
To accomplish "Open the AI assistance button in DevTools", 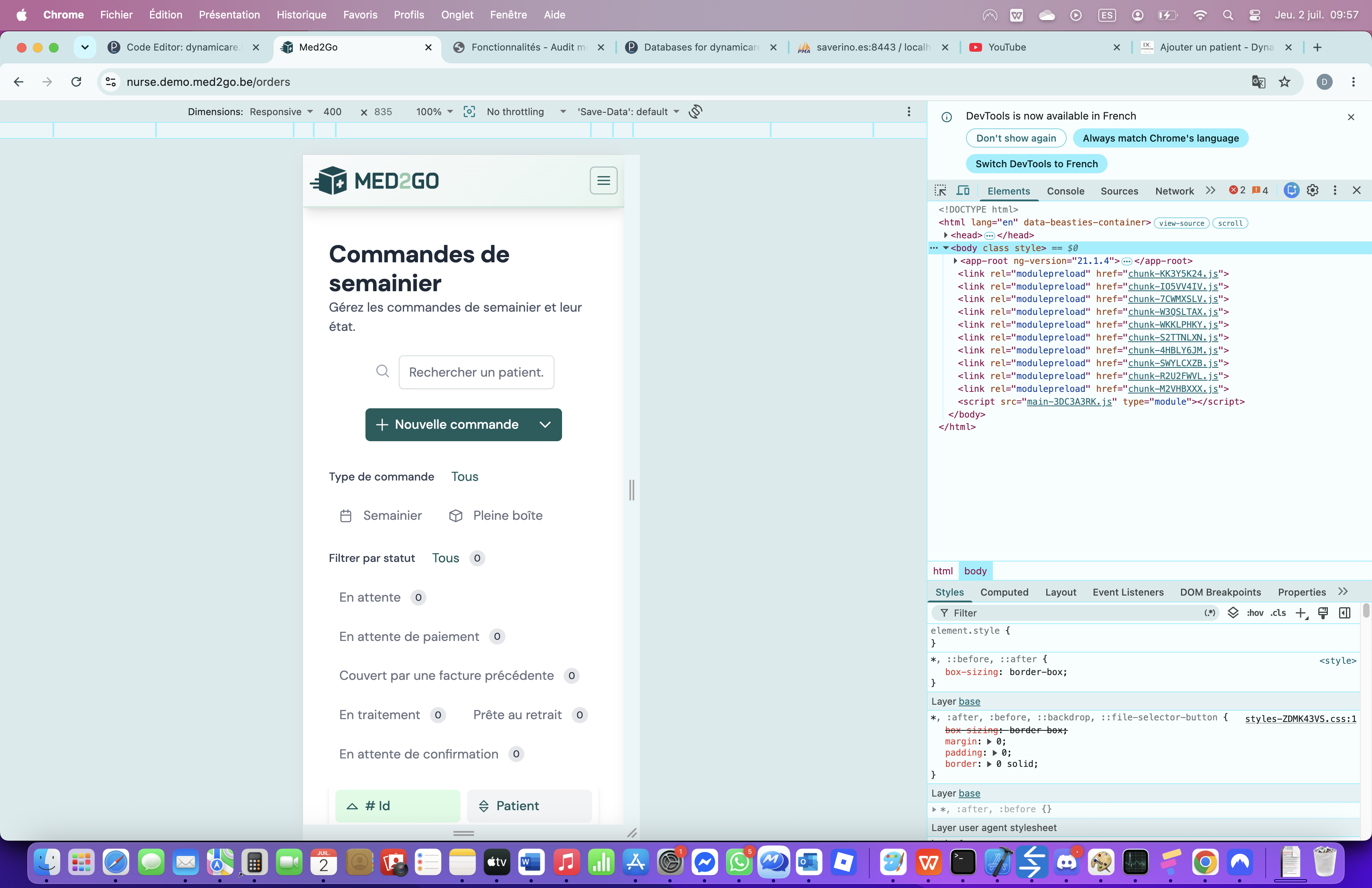I will (x=1291, y=190).
